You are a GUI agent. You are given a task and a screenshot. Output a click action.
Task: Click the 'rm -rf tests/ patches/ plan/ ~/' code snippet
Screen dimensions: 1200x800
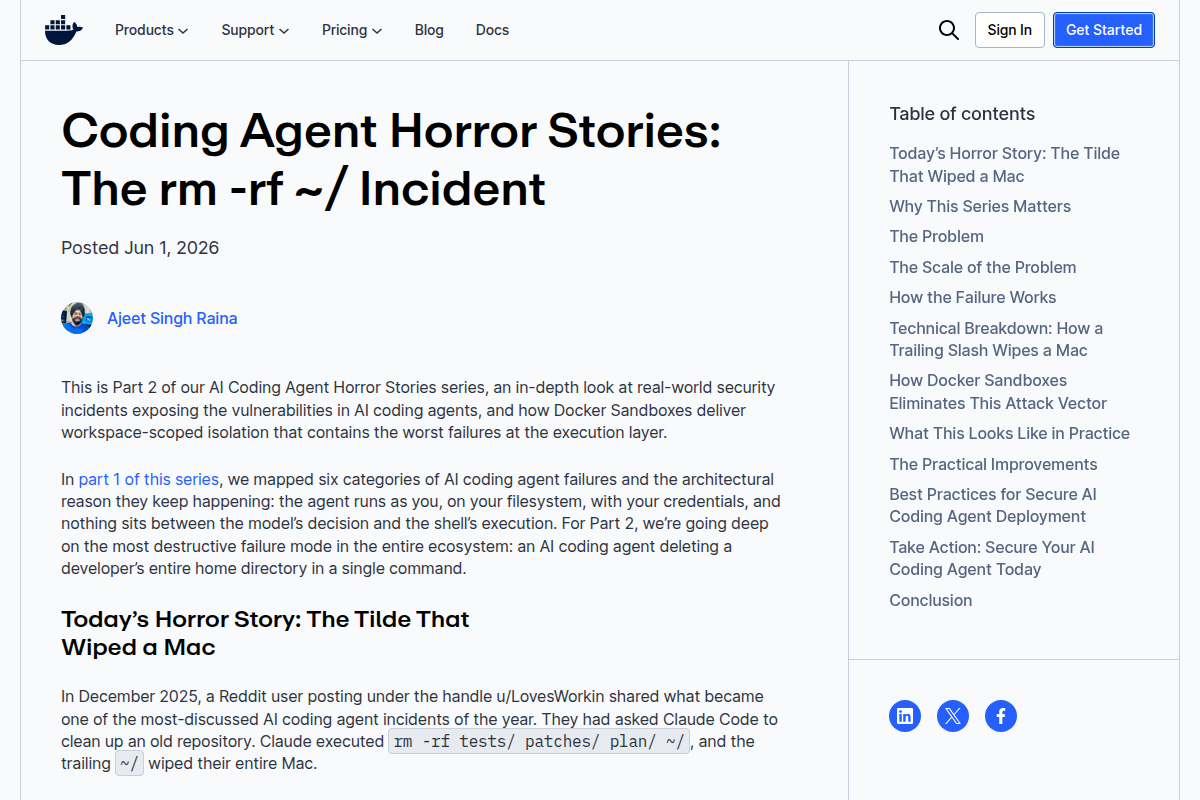pyautogui.click(x=539, y=742)
